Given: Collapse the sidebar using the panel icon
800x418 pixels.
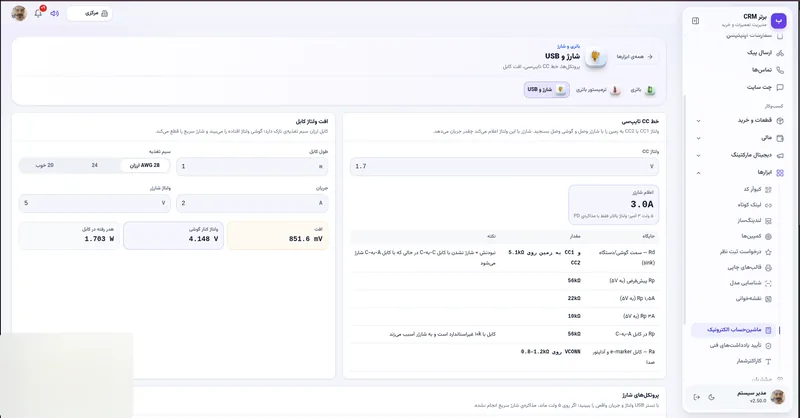Looking at the screenshot, I should 695,21.
